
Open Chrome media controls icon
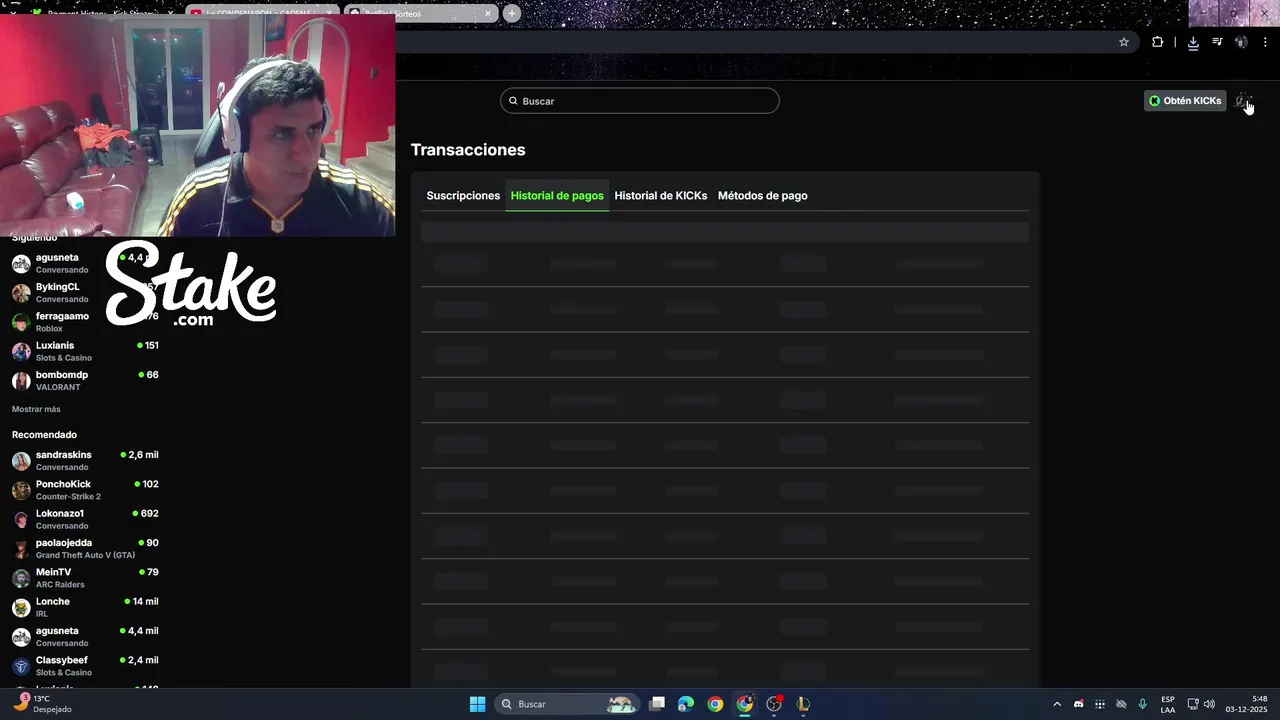point(1217,42)
